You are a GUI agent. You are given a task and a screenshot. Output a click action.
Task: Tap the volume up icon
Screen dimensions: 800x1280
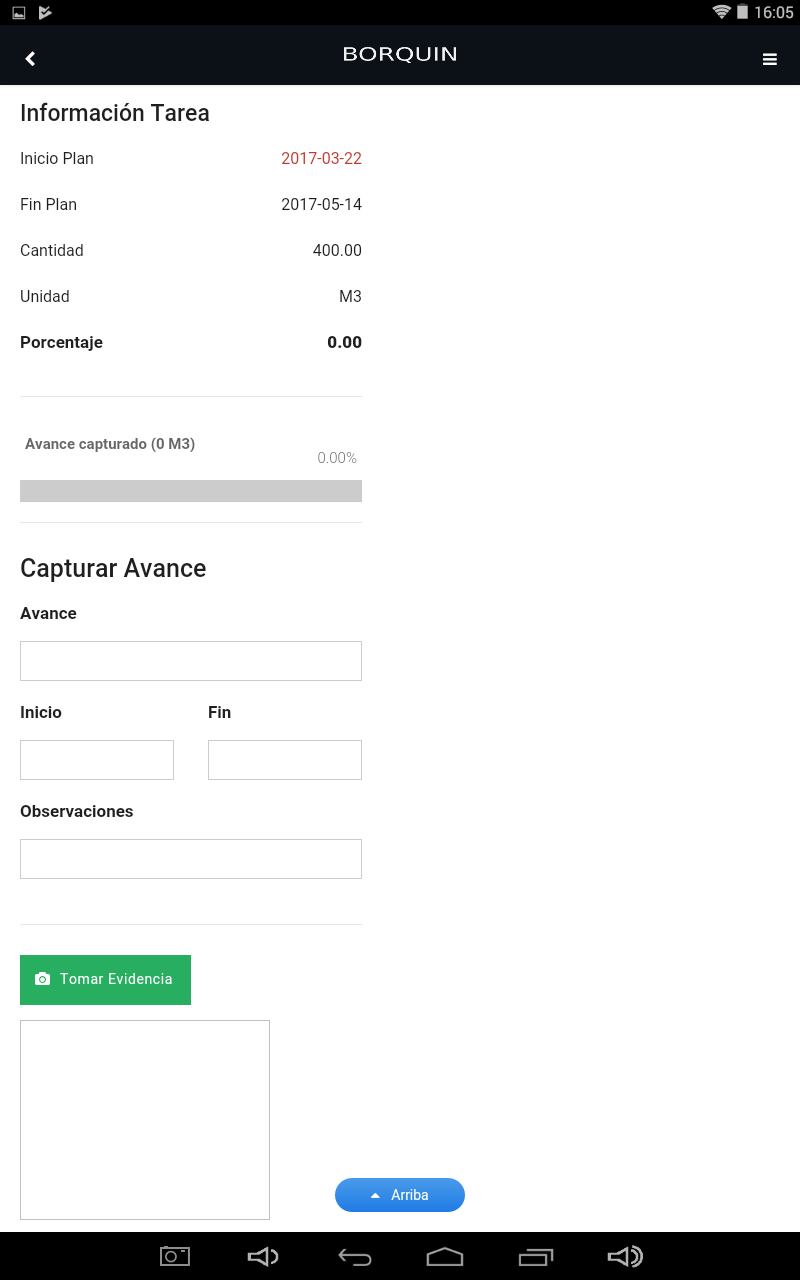[626, 1257]
